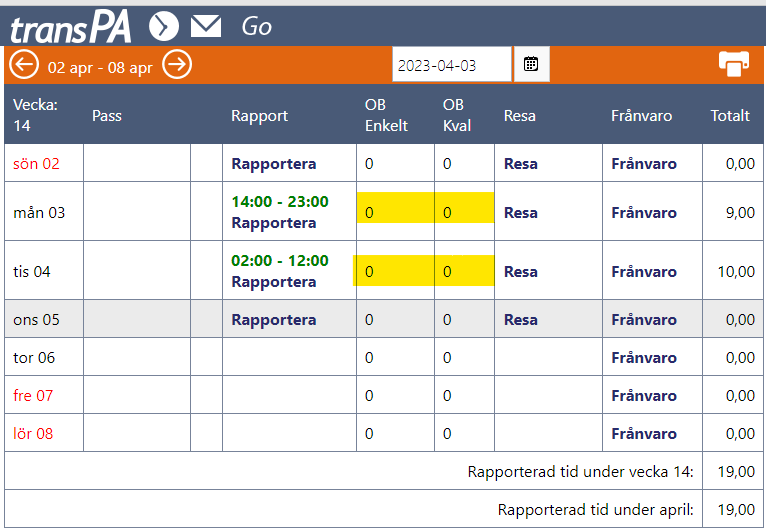Screen dimensions: 766x531
Task: Open the mail envelope icon
Action: pos(206,26)
